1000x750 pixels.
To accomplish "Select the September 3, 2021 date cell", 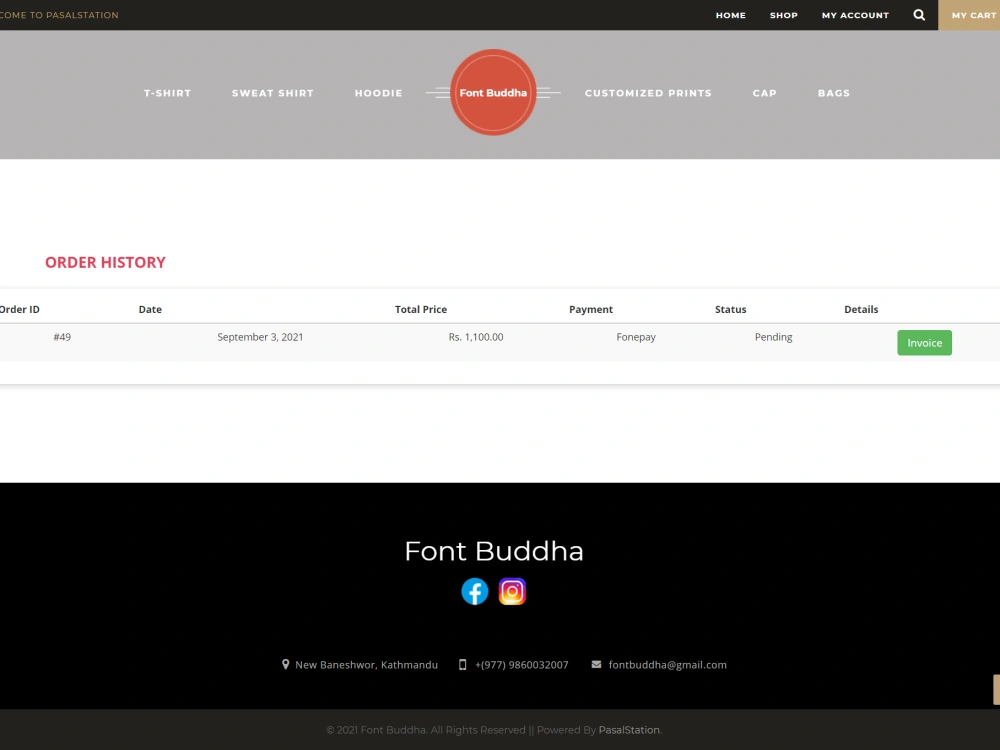I will (x=260, y=337).
